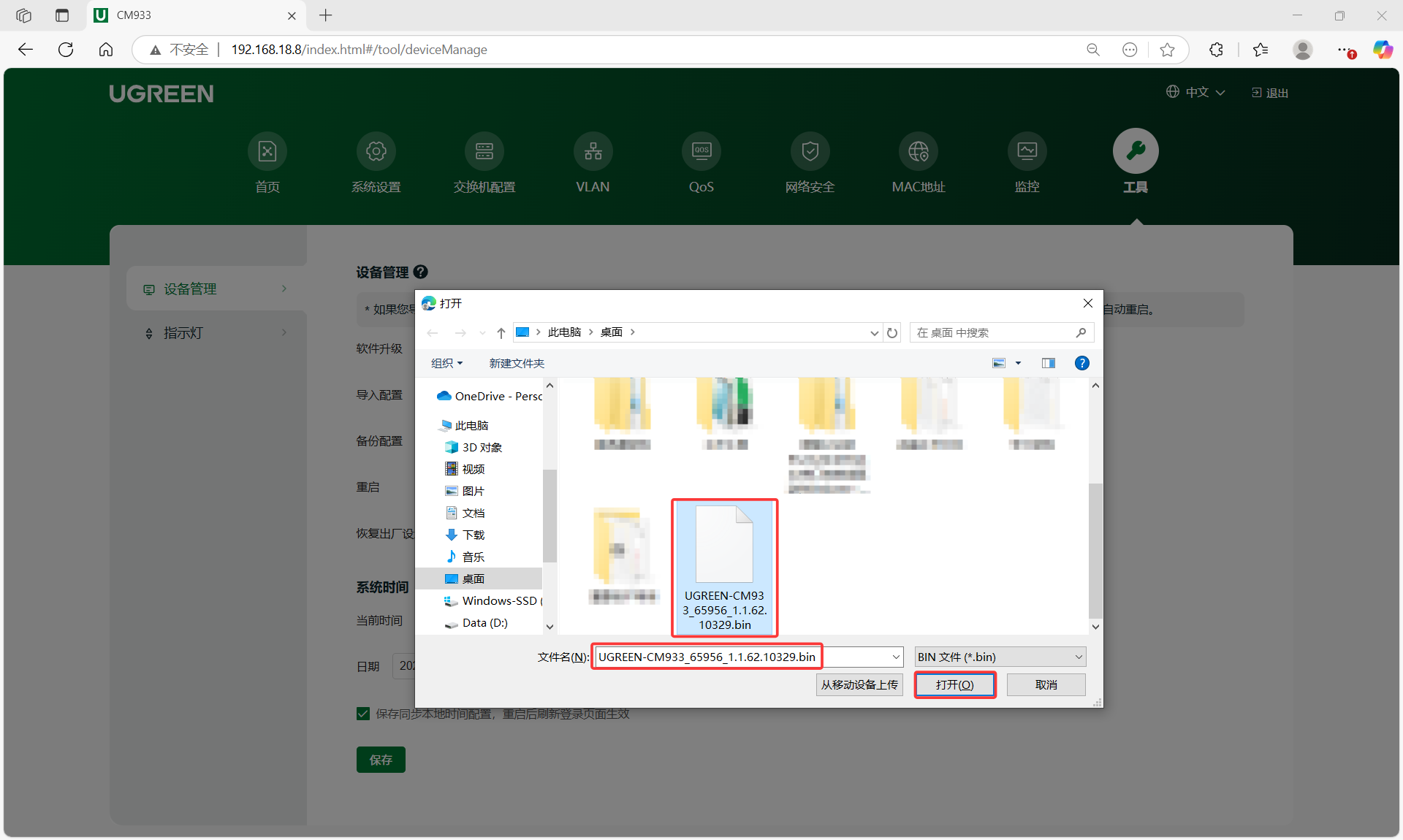This screenshot has height=840, width=1403.
Task: Add this page to favorites
Action: tap(1167, 50)
